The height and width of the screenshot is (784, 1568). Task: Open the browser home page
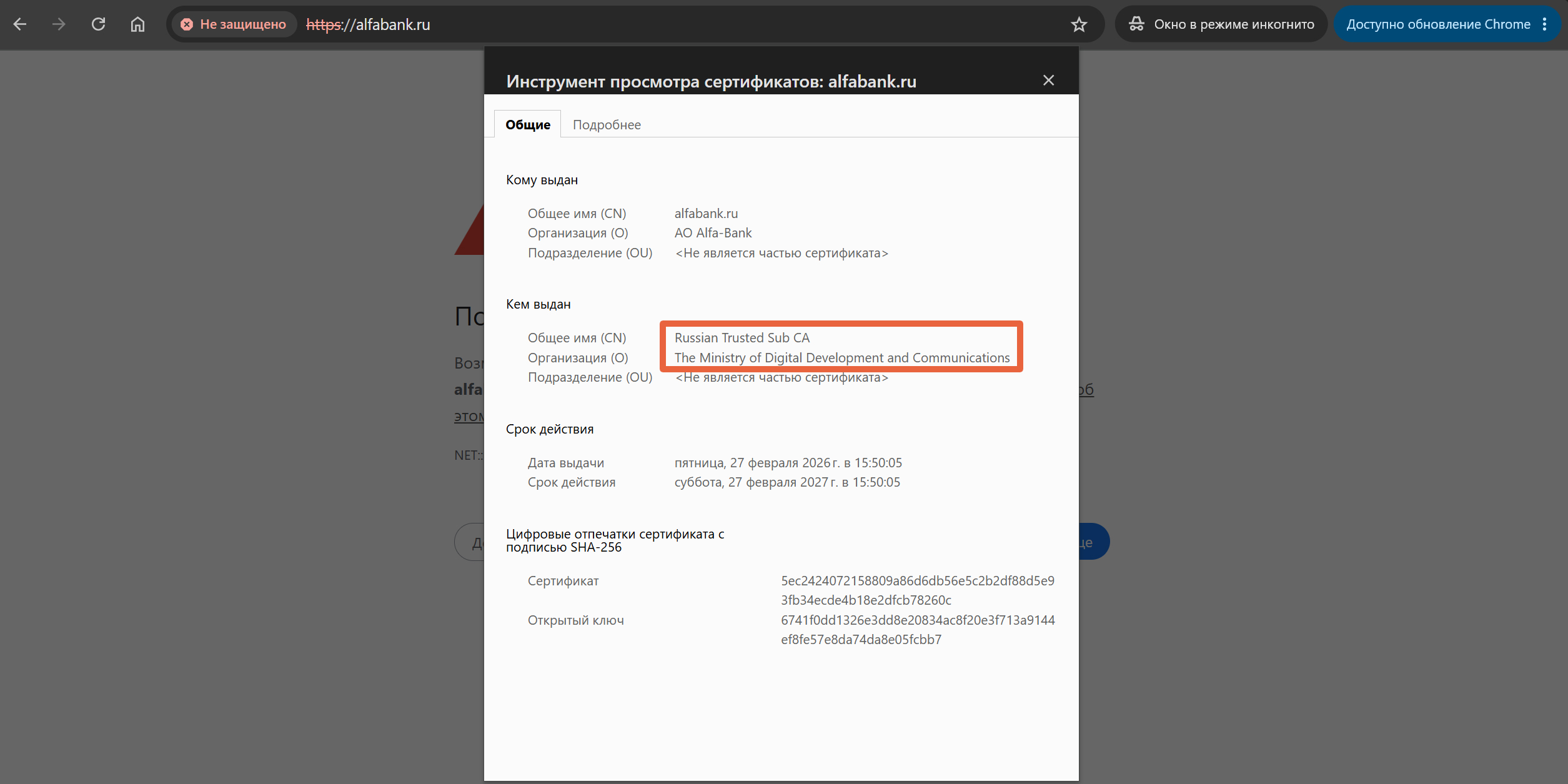137,24
